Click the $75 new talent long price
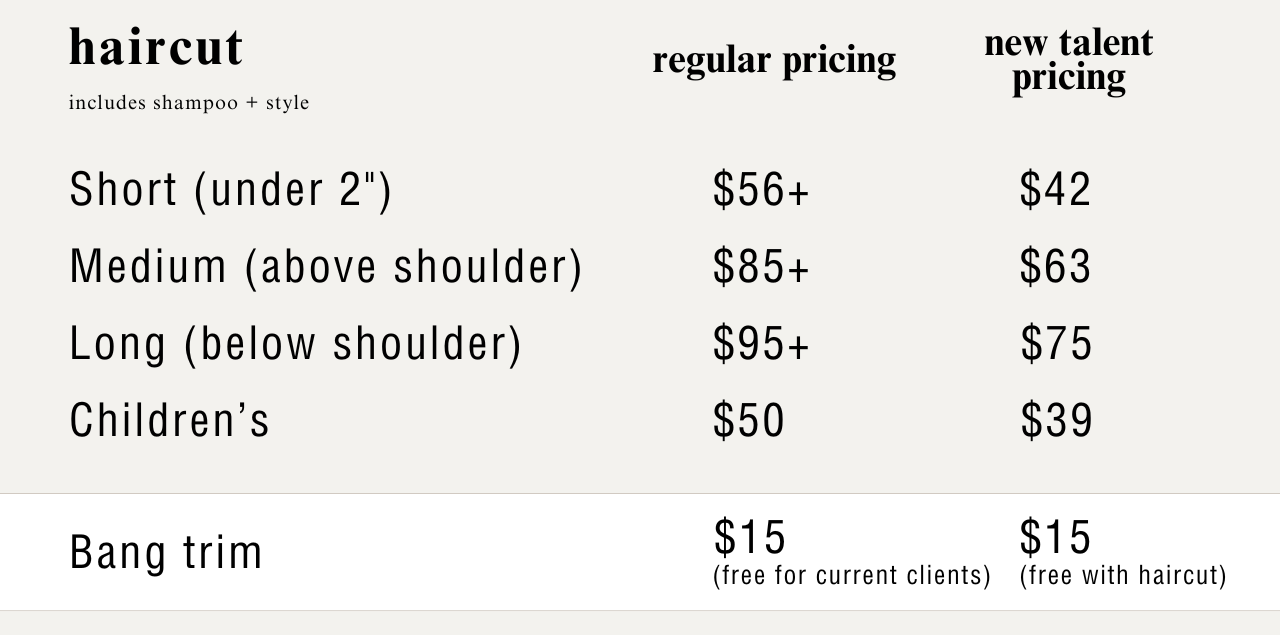 click(x=1056, y=343)
